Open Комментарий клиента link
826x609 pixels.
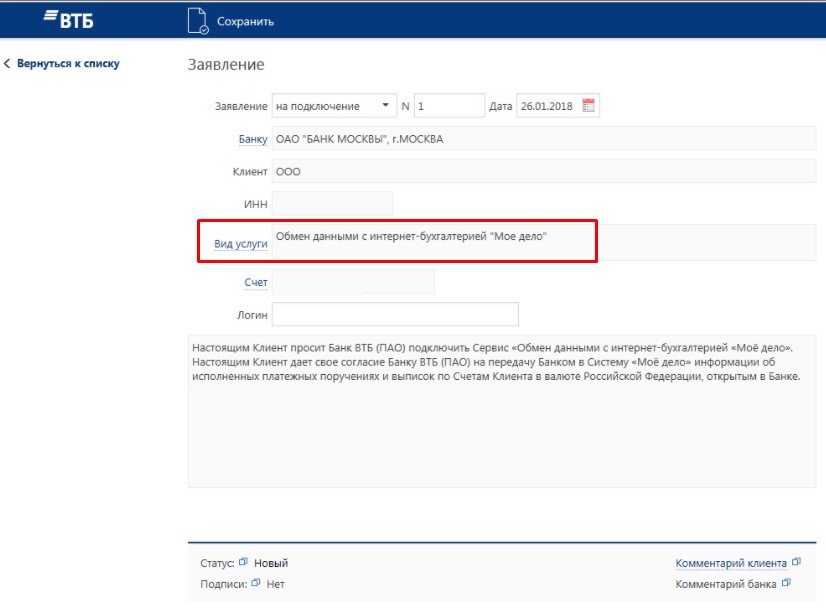click(730, 563)
